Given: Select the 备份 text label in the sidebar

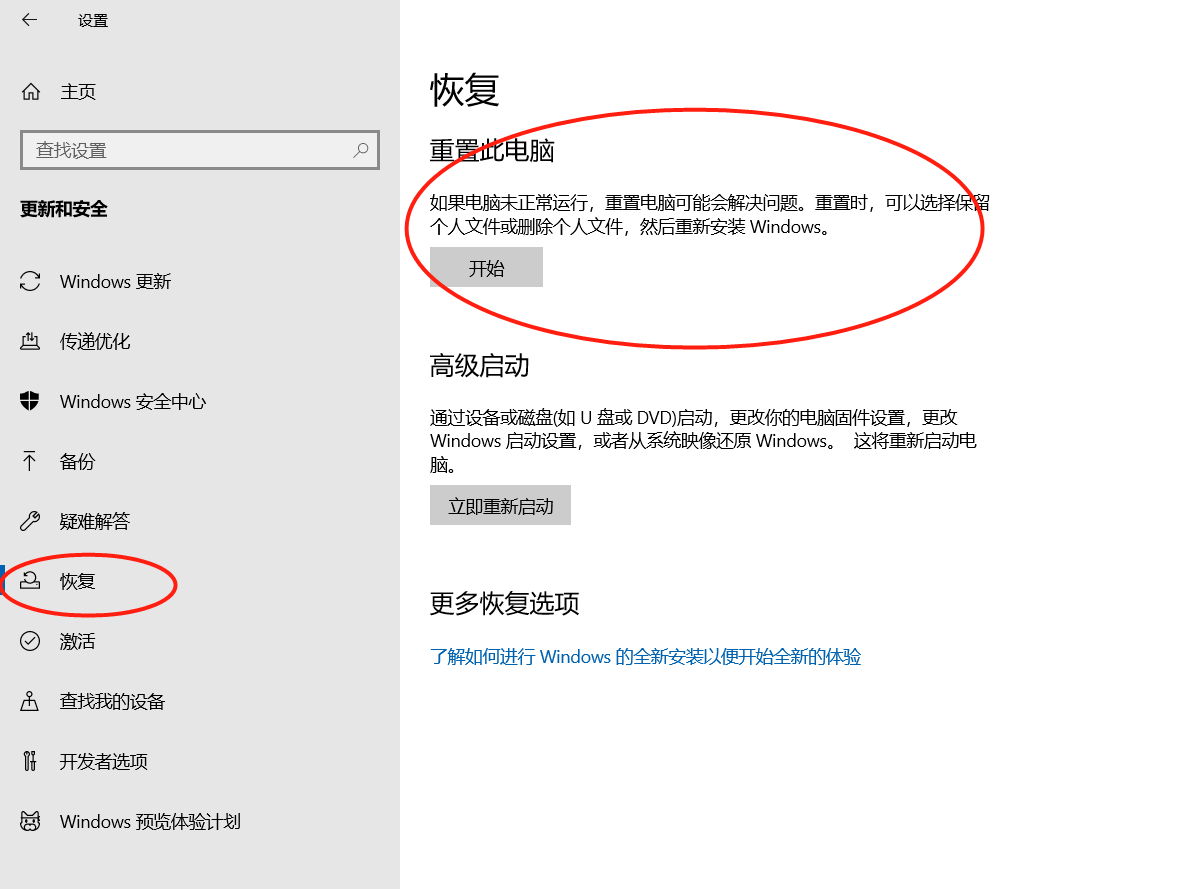Looking at the screenshot, I should coord(78,462).
